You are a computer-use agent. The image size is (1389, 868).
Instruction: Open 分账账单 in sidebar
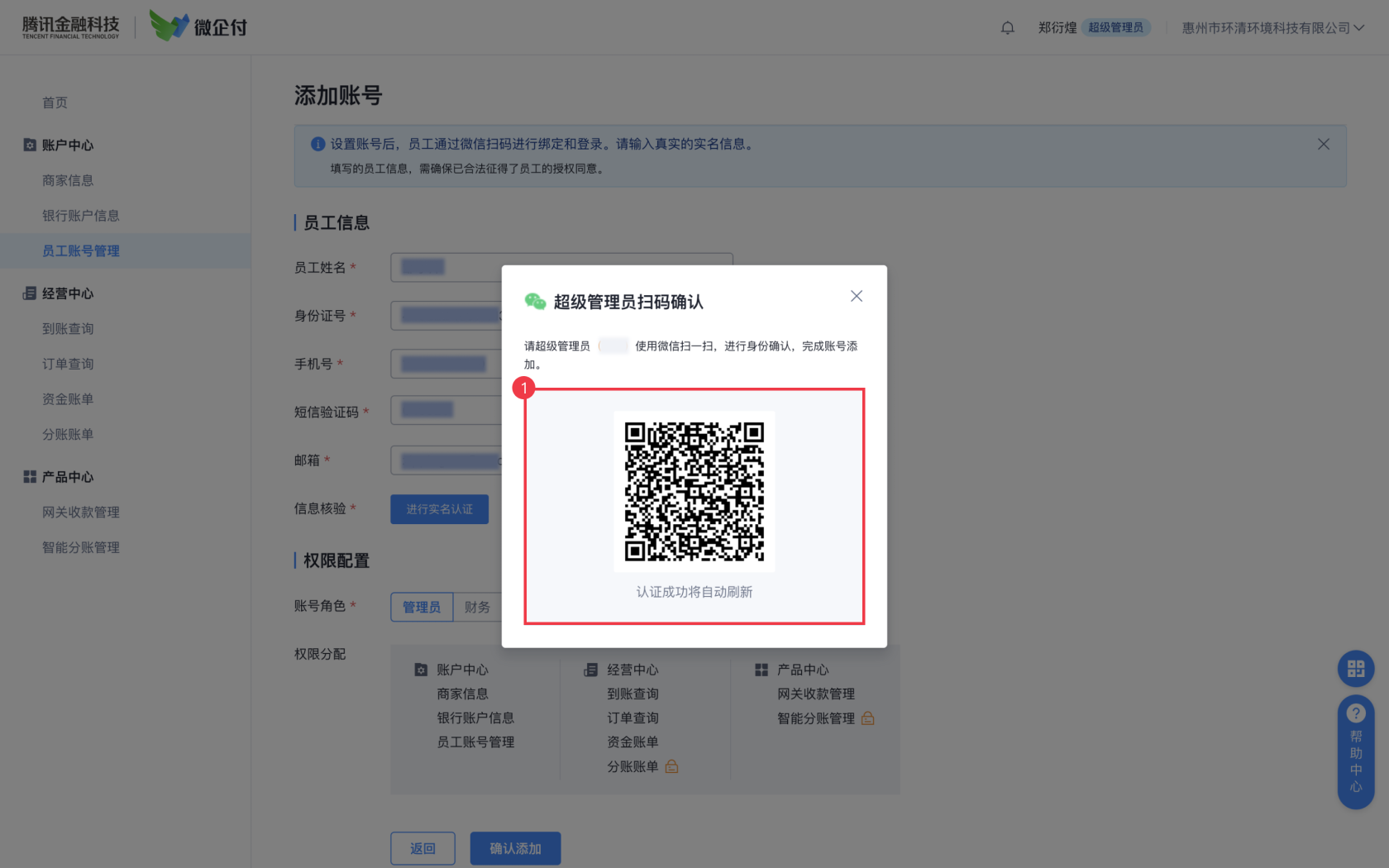click(x=68, y=435)
